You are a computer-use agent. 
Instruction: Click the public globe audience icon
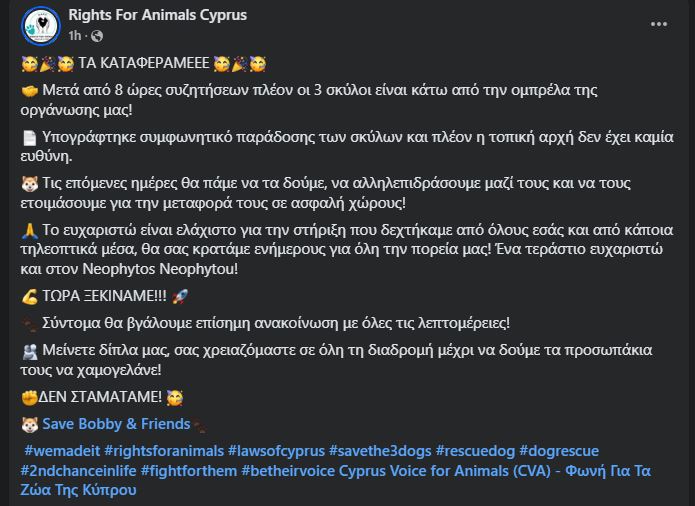tap(97, 36)
